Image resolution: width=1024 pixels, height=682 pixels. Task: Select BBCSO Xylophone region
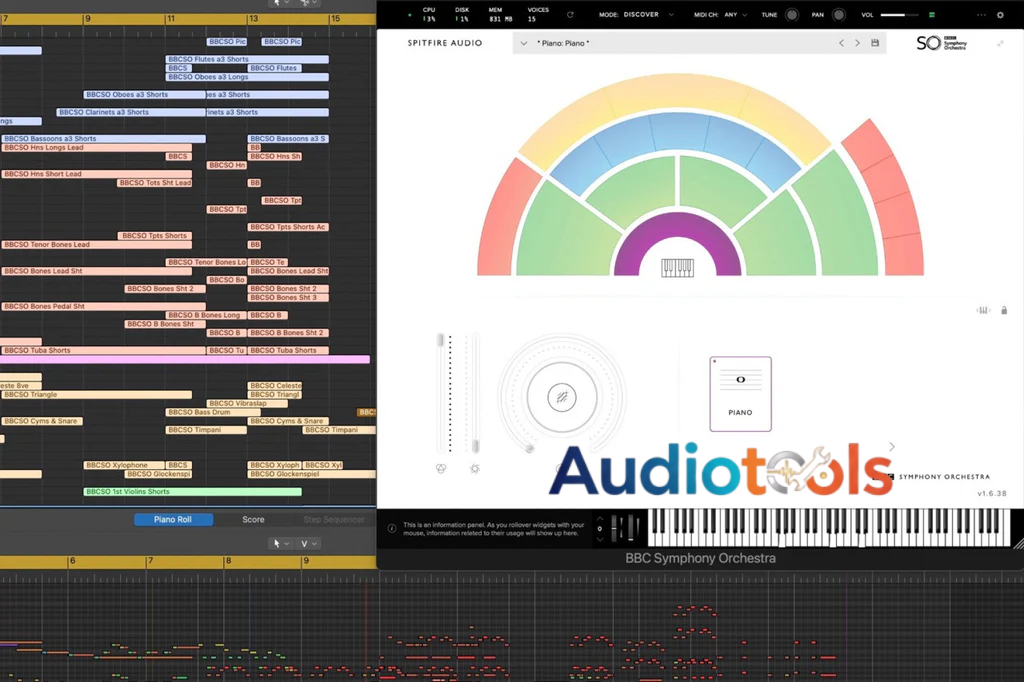pyautogui.click(x=123, y=465)
